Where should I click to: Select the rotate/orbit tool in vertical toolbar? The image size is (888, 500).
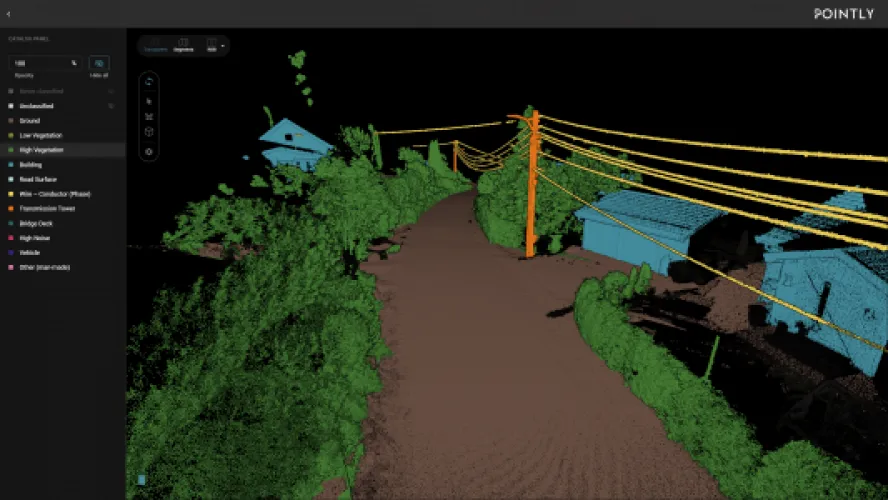point(149,81)
